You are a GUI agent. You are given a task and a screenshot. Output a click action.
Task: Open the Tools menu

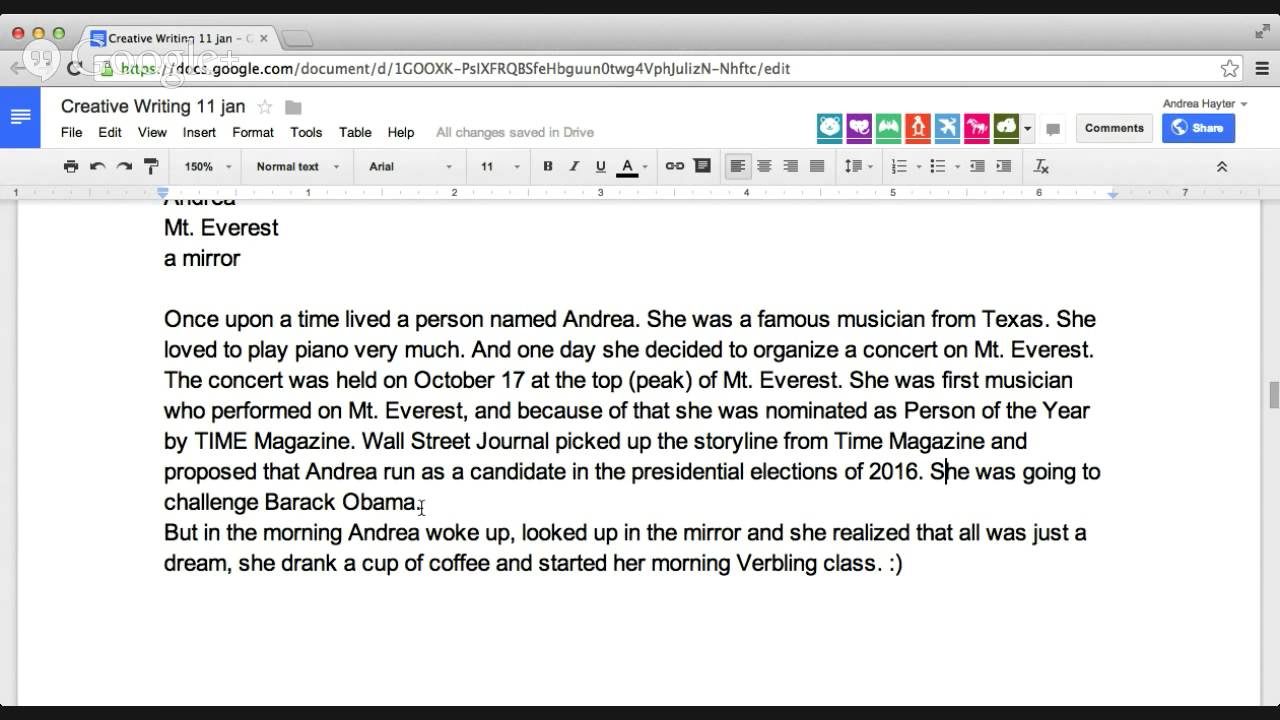point(306,132)
